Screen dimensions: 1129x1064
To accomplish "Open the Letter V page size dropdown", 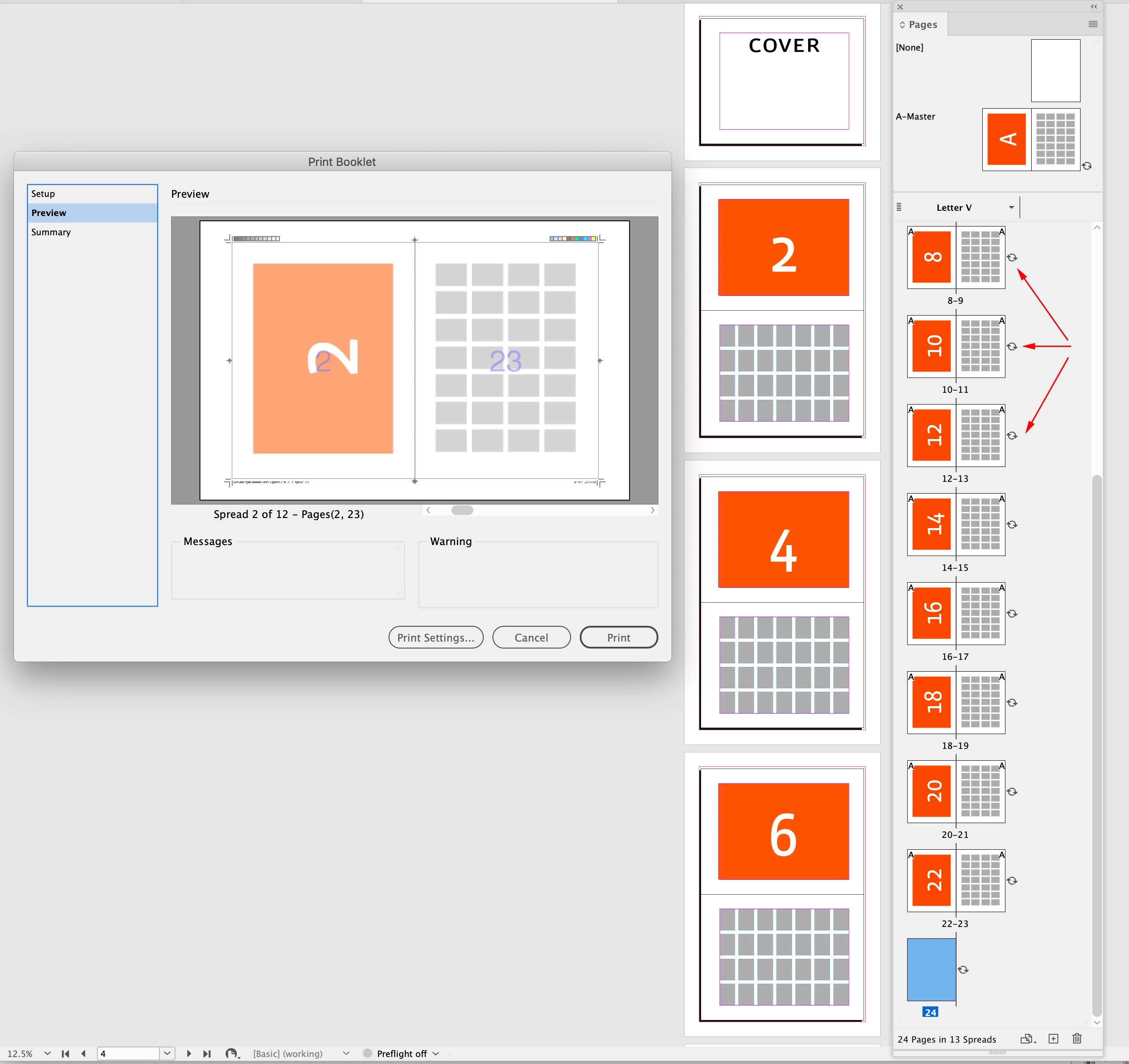I will (x=1012, y=207).
